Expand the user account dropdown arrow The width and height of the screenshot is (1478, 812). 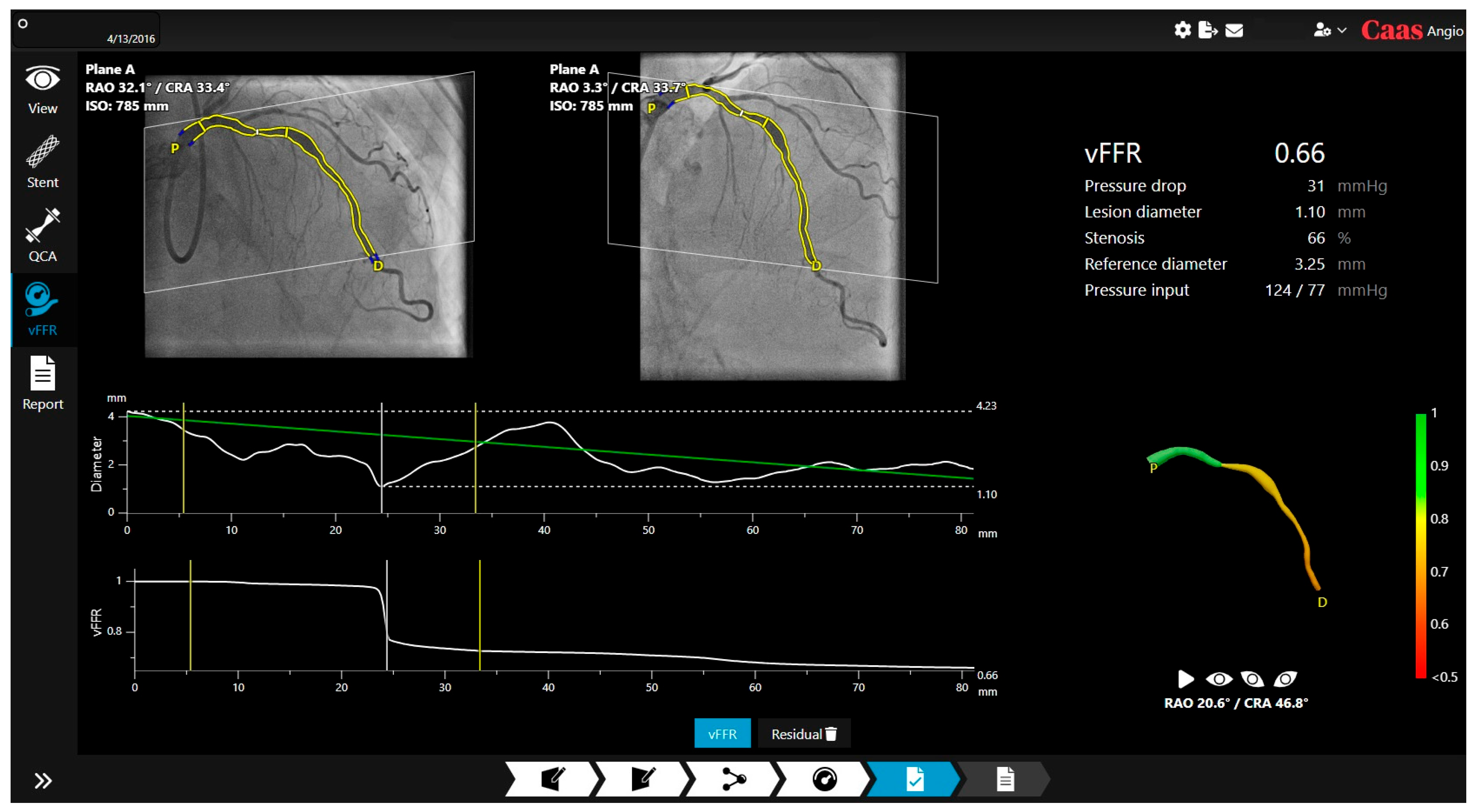(1341, 30)
